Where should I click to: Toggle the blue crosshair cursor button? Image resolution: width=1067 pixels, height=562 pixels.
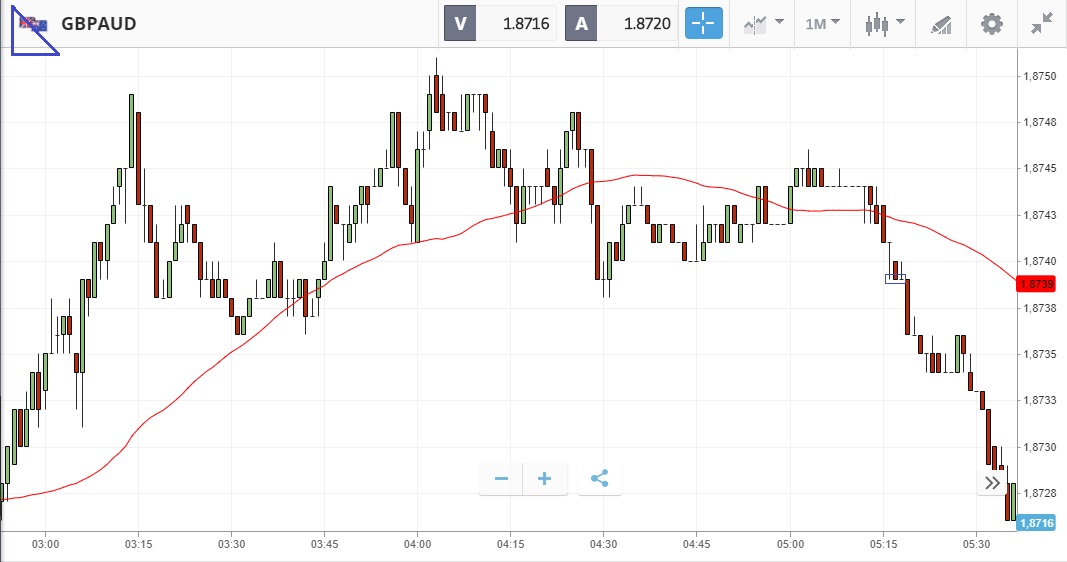coord(703,23)
